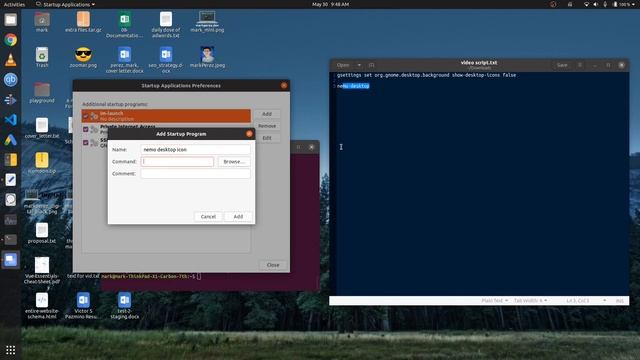Open the text editor pencil icon in dock

tap(11, 180)
